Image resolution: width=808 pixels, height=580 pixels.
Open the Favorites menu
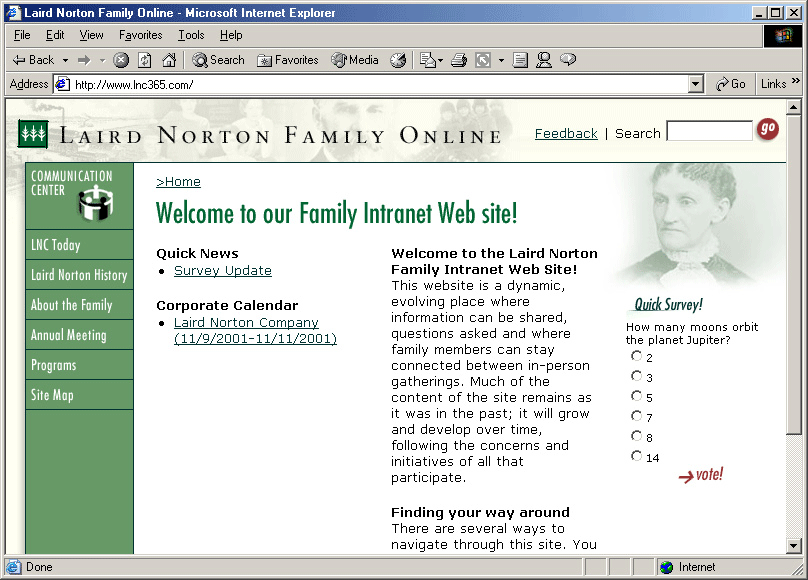pos(141,35)
